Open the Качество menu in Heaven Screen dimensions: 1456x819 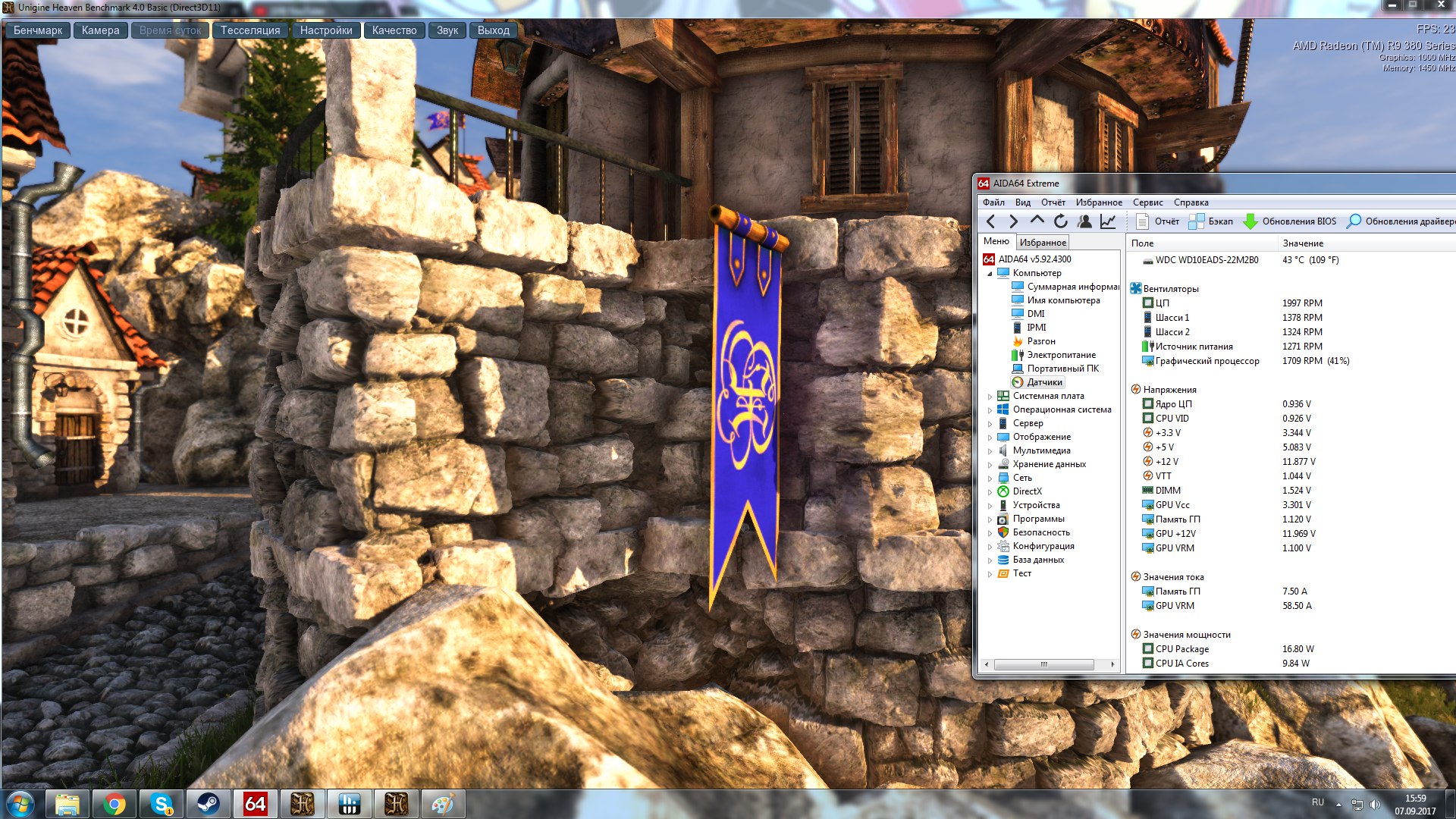coord(394,30)
